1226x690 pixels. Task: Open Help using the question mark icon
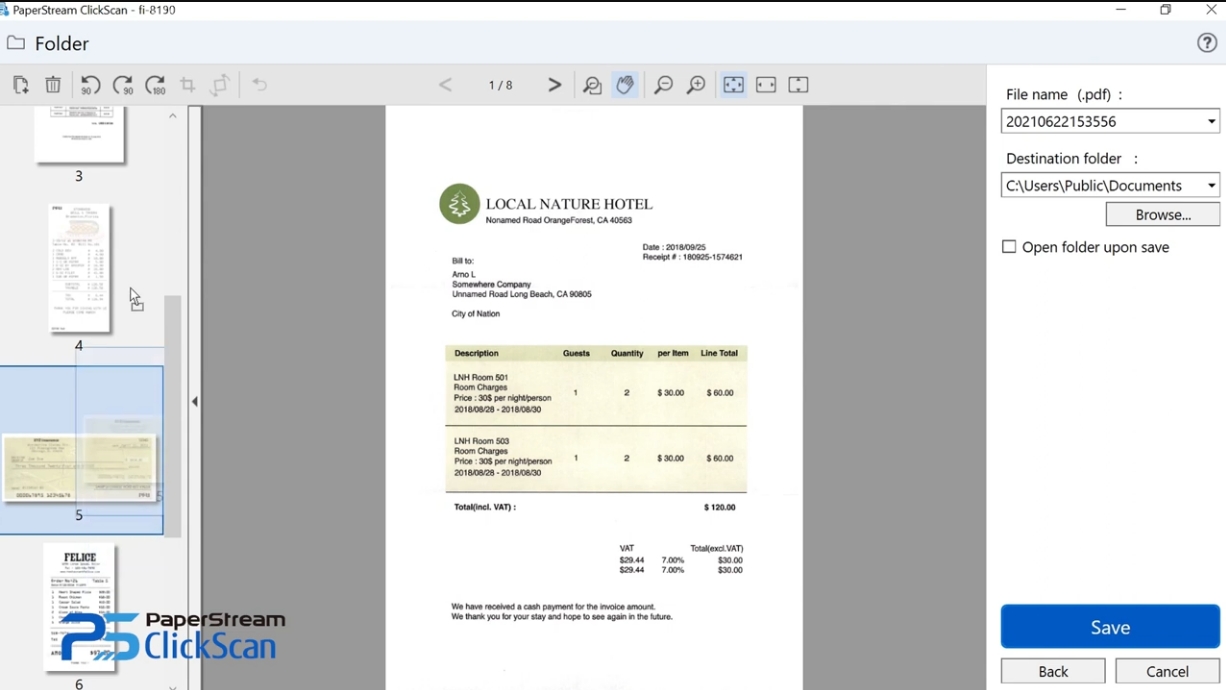1209,43
